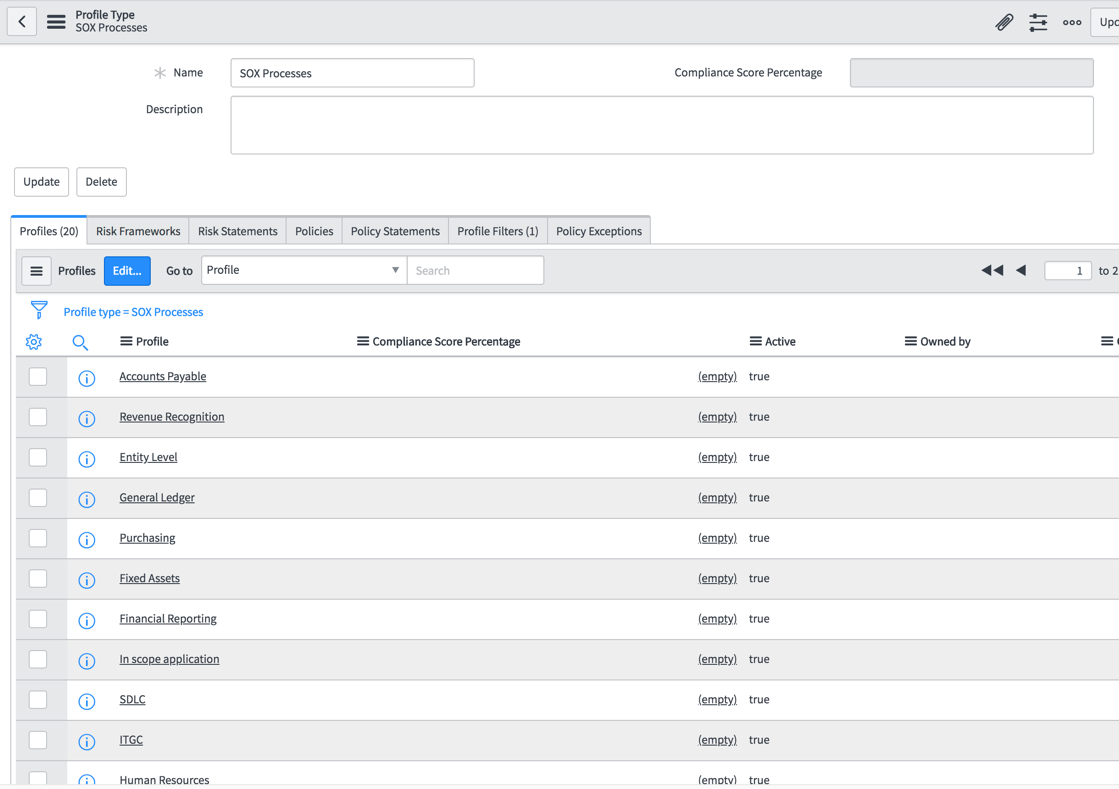Viewport: 1119px width, 789px height.
Task: Select the Financial Reporting row checkbox
Action: [x=38, y=619]
